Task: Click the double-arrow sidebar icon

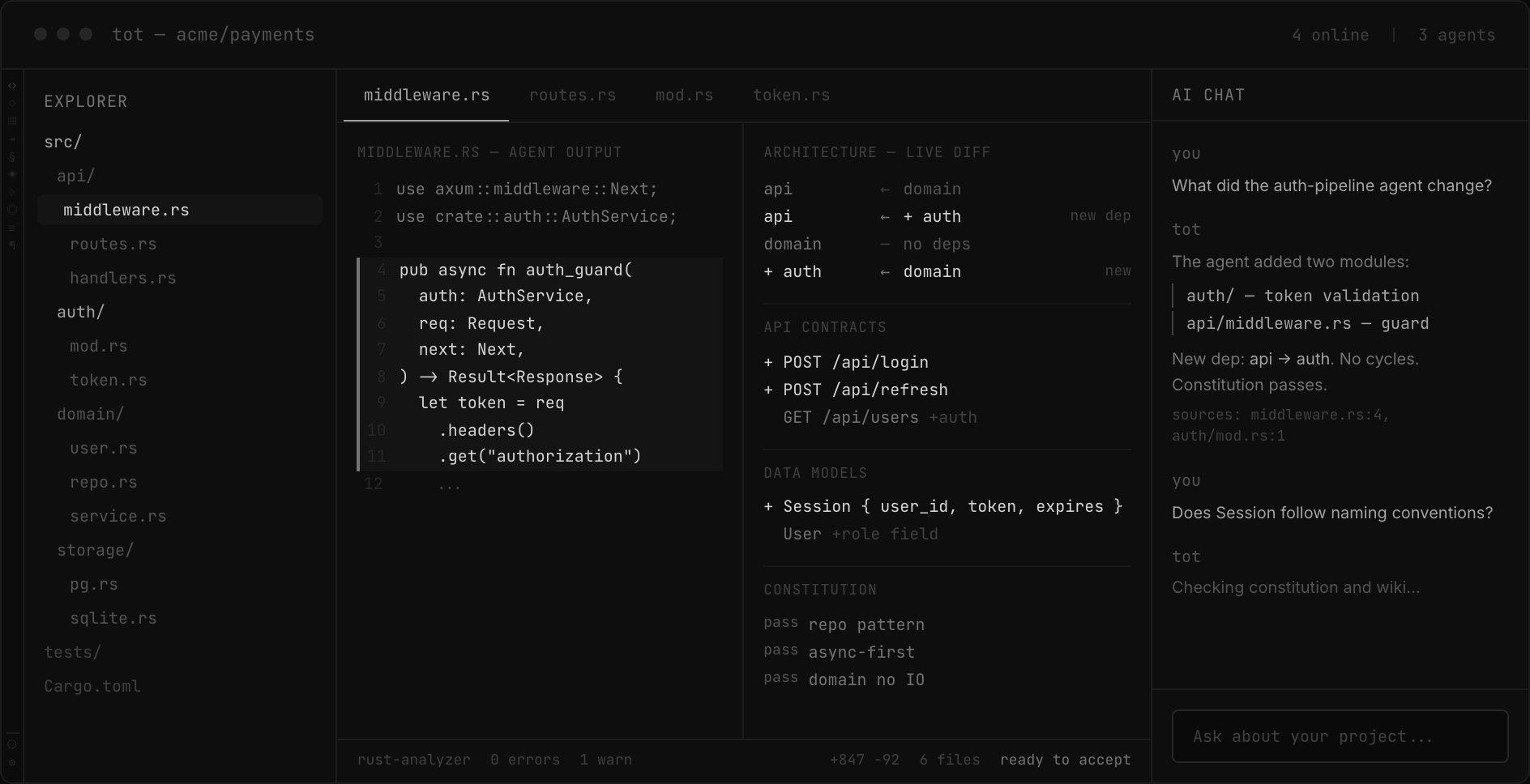Action: pos(12,139)
